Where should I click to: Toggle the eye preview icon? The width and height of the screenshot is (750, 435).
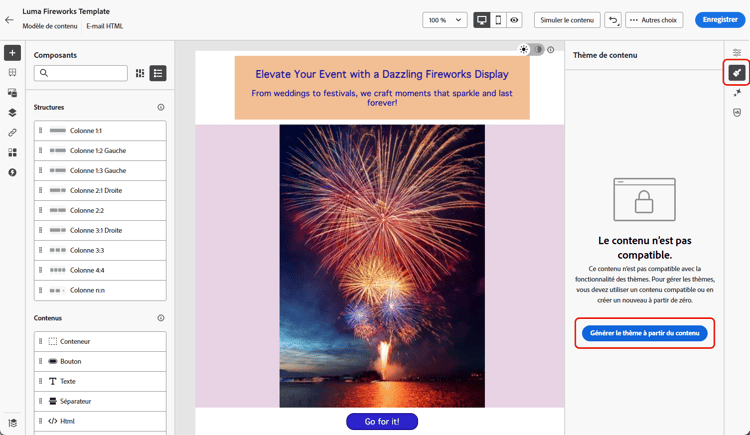point(514,20)
